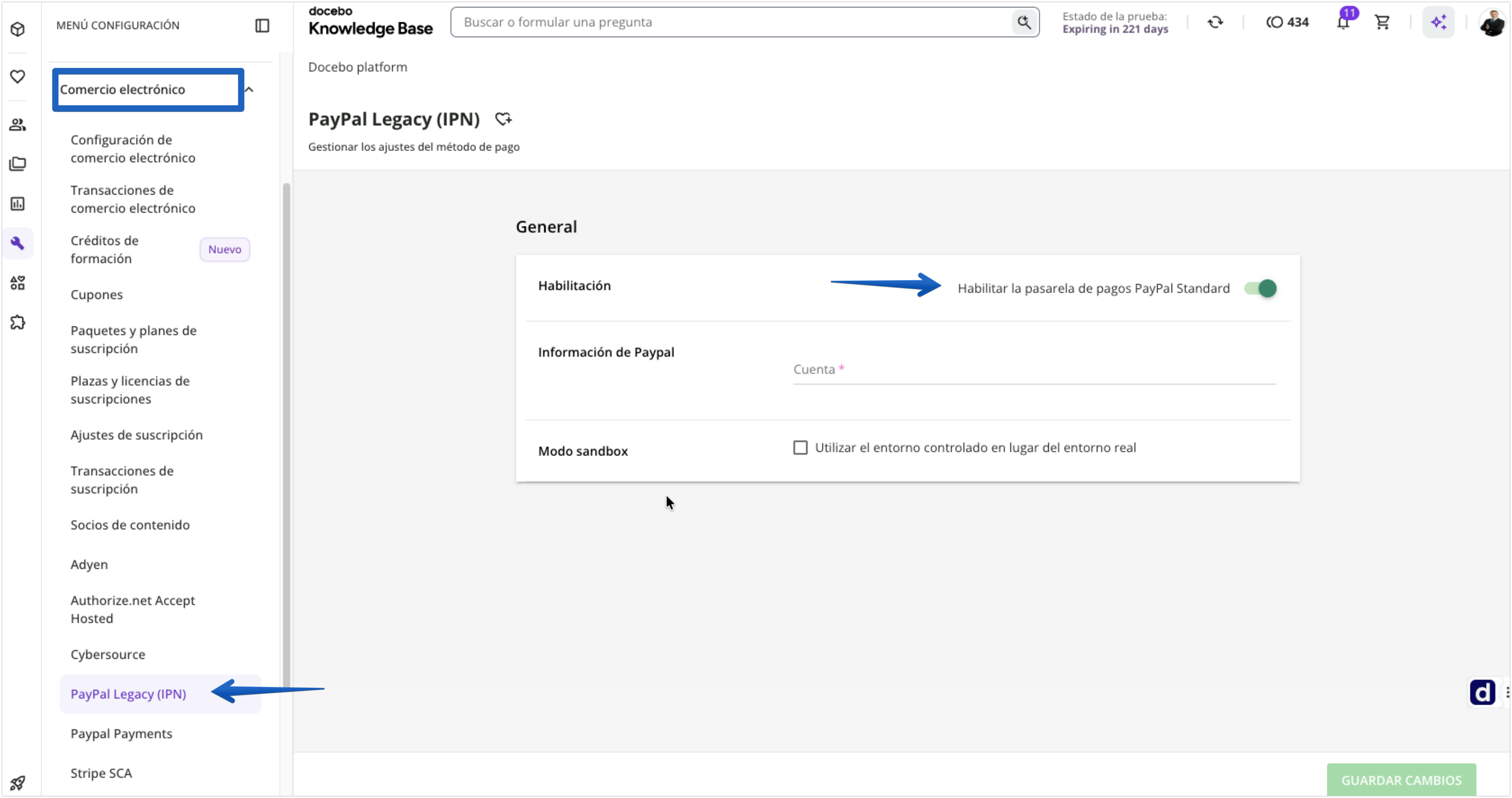Open the coins balance 434 indicator
1512x798 pixels.
tap(1288, 22)
